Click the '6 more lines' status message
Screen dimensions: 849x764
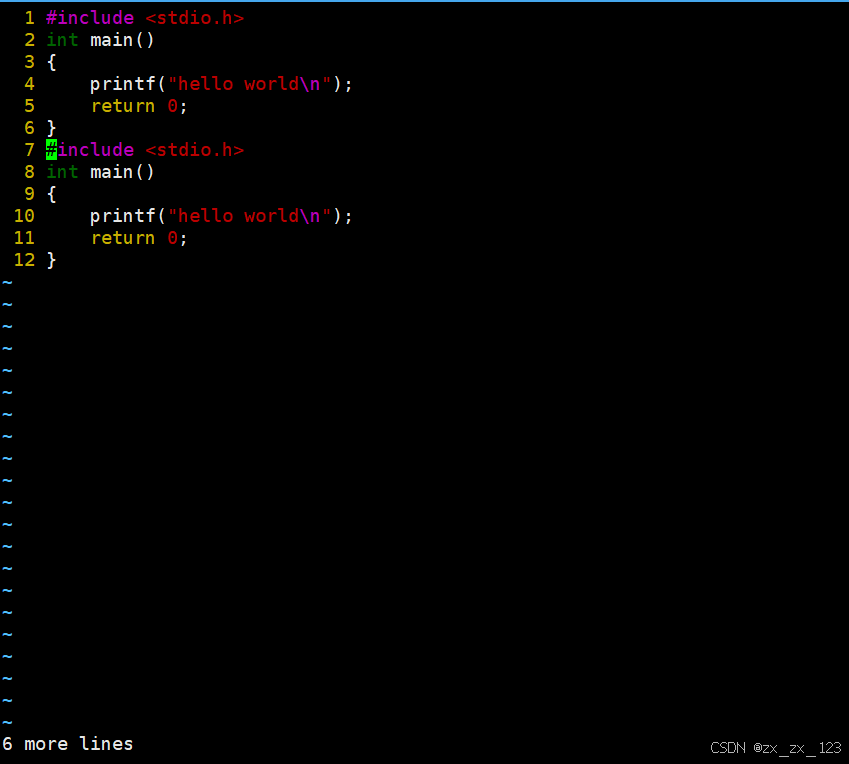click(68, 744)
